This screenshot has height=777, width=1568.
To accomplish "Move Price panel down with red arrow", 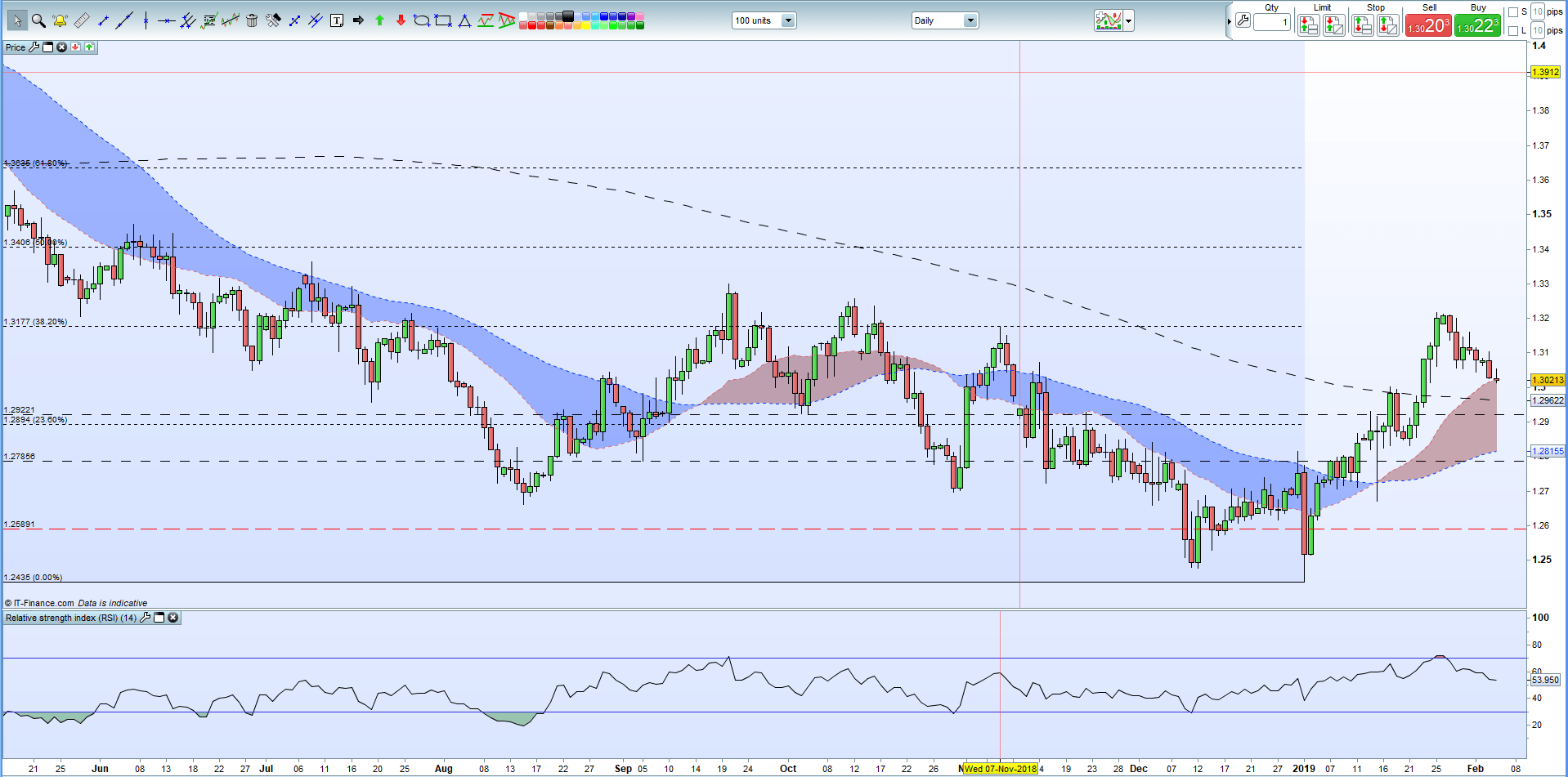I will 75,47.
